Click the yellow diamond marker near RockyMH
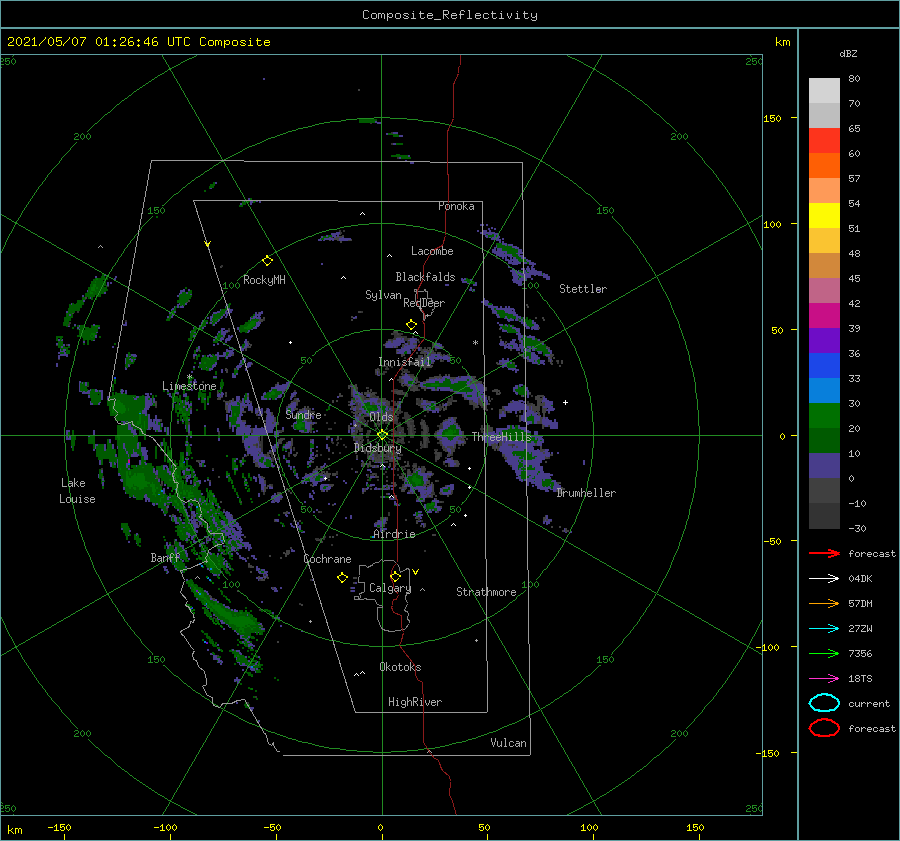This screenshot has width=900, height=841. click(267, 261)
